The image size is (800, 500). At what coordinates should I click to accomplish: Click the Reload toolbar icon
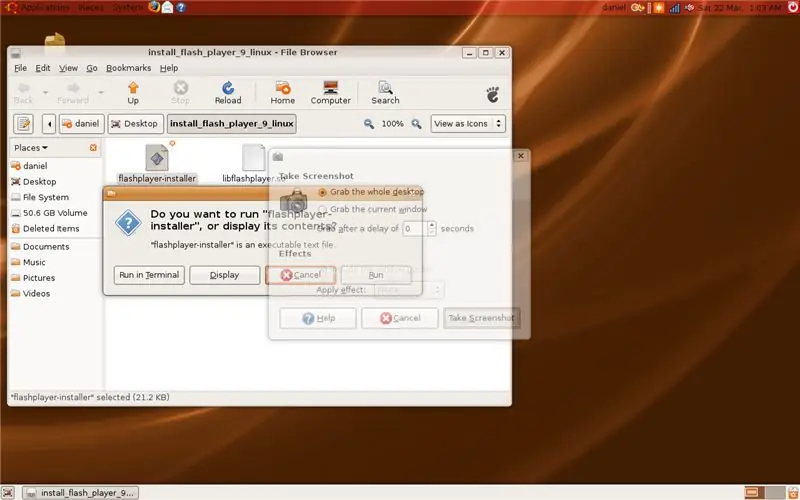[x=228, y=87]
